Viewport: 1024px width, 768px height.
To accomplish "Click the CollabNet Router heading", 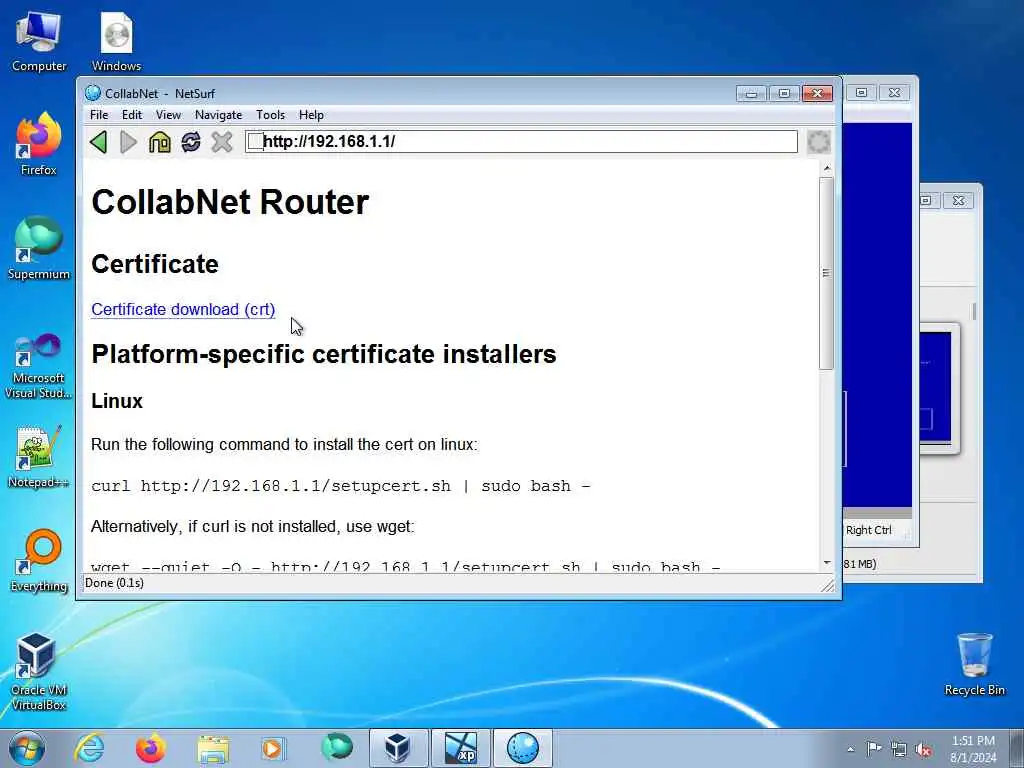I will point(230,202).
